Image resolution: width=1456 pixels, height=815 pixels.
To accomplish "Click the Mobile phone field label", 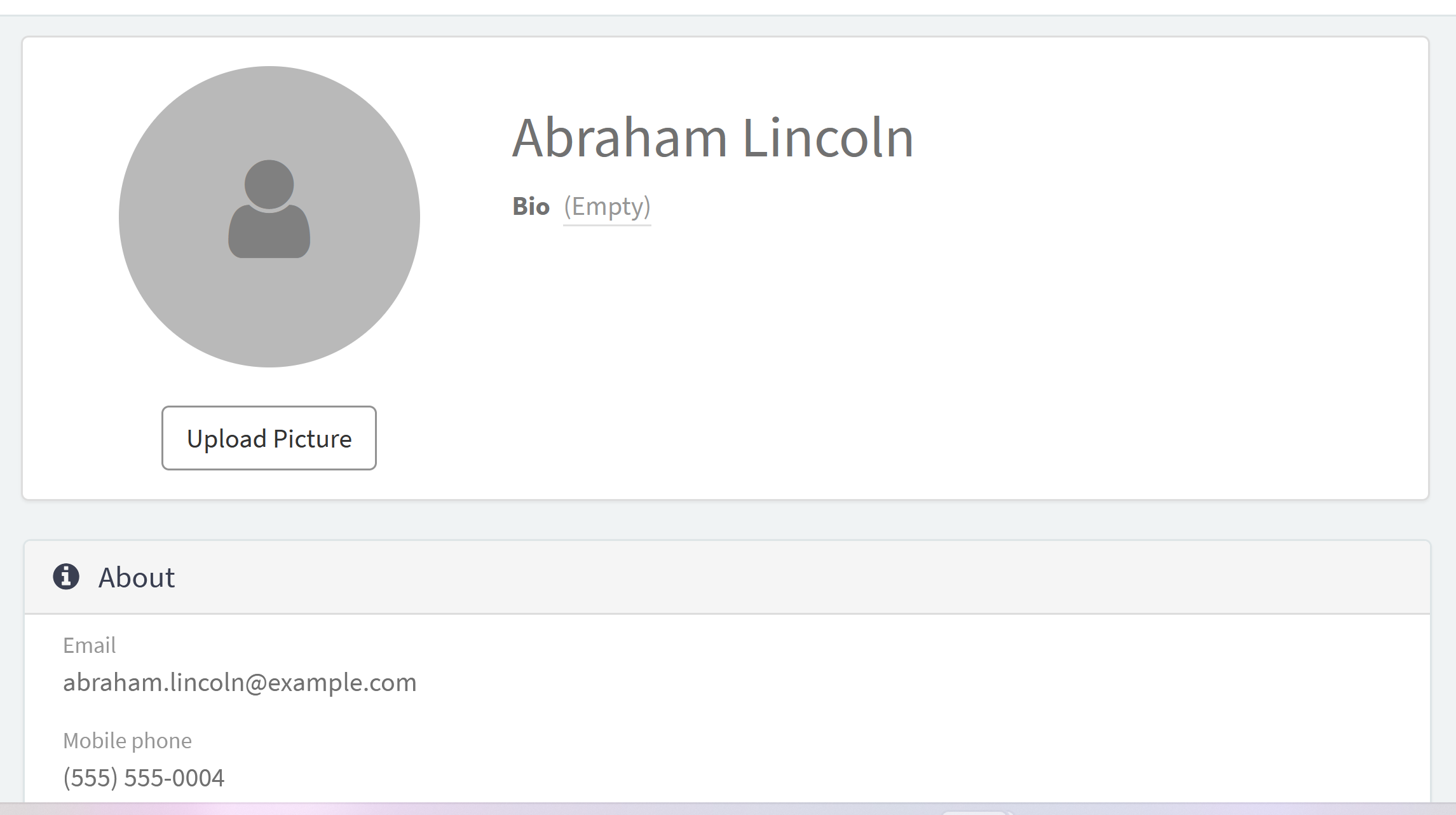I will 127,741.
